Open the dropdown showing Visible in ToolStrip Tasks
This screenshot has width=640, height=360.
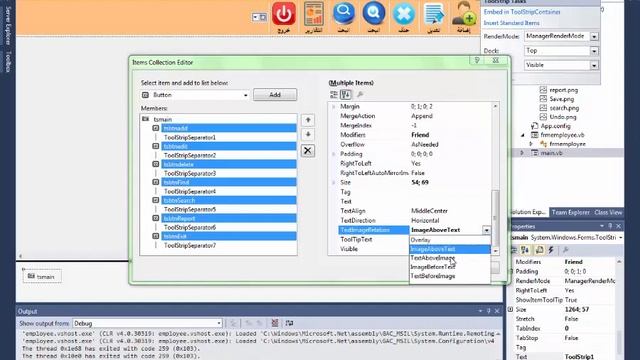[594, 65]
